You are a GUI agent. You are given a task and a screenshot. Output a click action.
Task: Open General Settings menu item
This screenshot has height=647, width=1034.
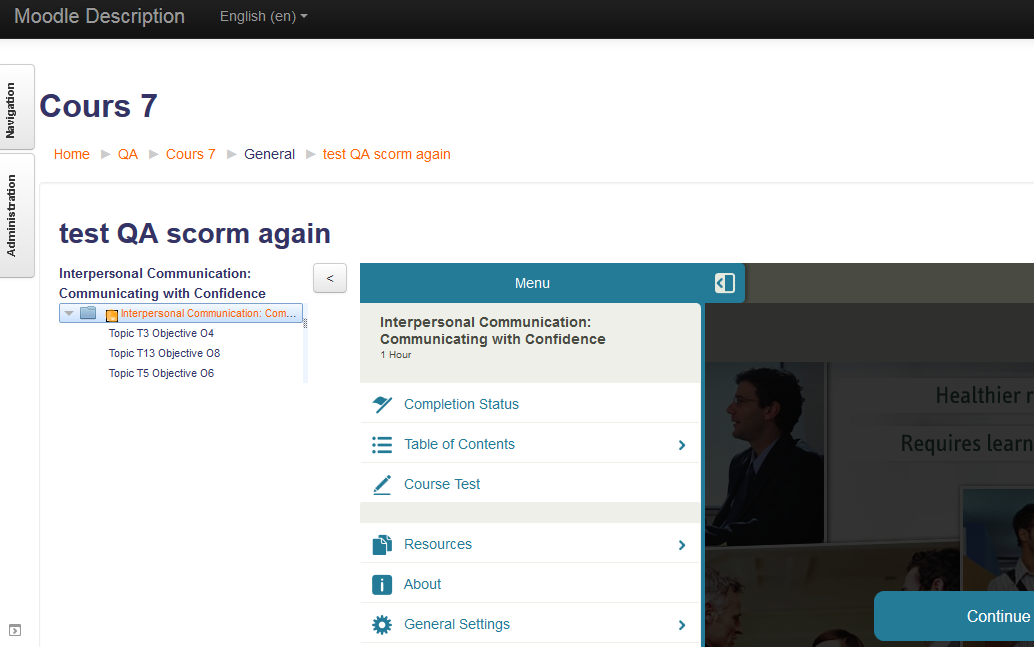point(530,624)
